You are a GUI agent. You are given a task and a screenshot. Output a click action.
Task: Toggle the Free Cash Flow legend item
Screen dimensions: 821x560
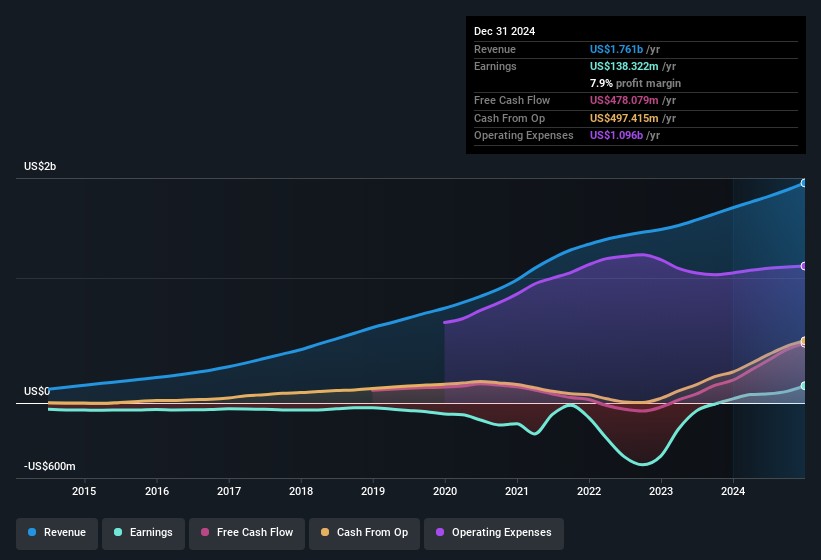(246, 533)
